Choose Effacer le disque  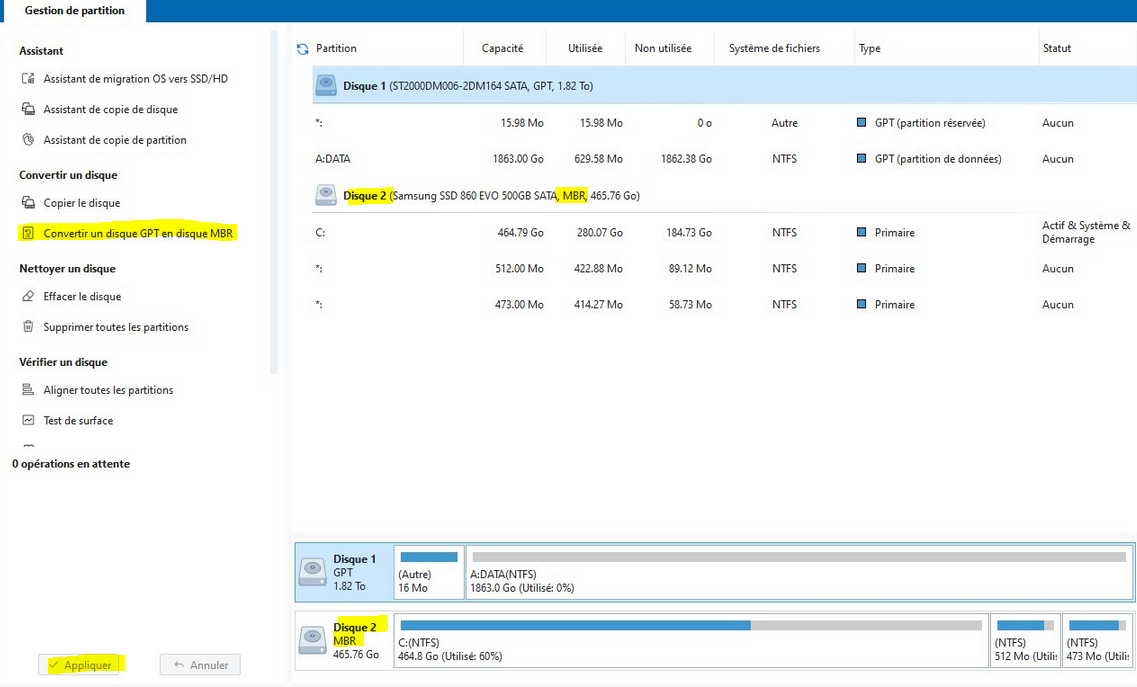coord(82,296)
